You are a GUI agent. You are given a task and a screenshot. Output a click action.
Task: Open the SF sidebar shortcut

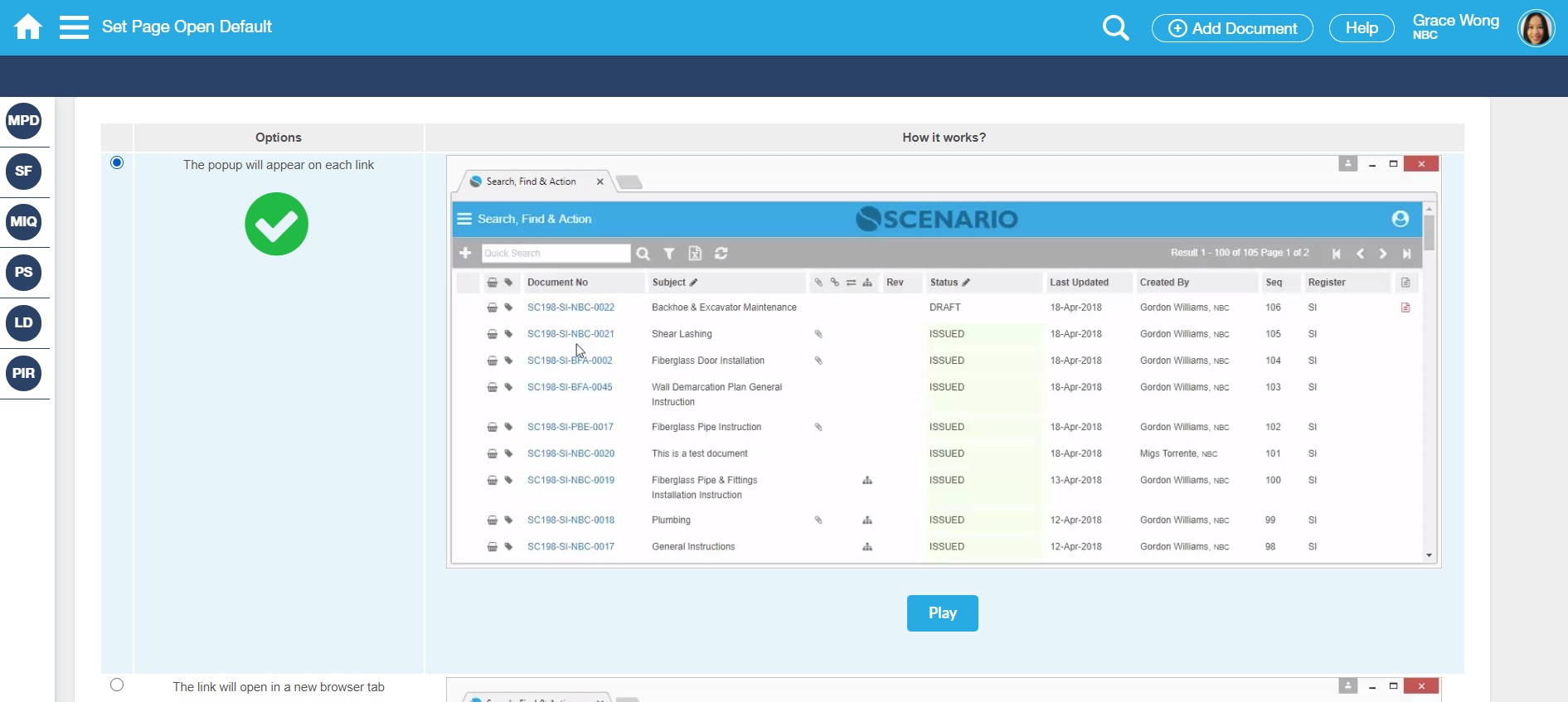coord(24,172)
